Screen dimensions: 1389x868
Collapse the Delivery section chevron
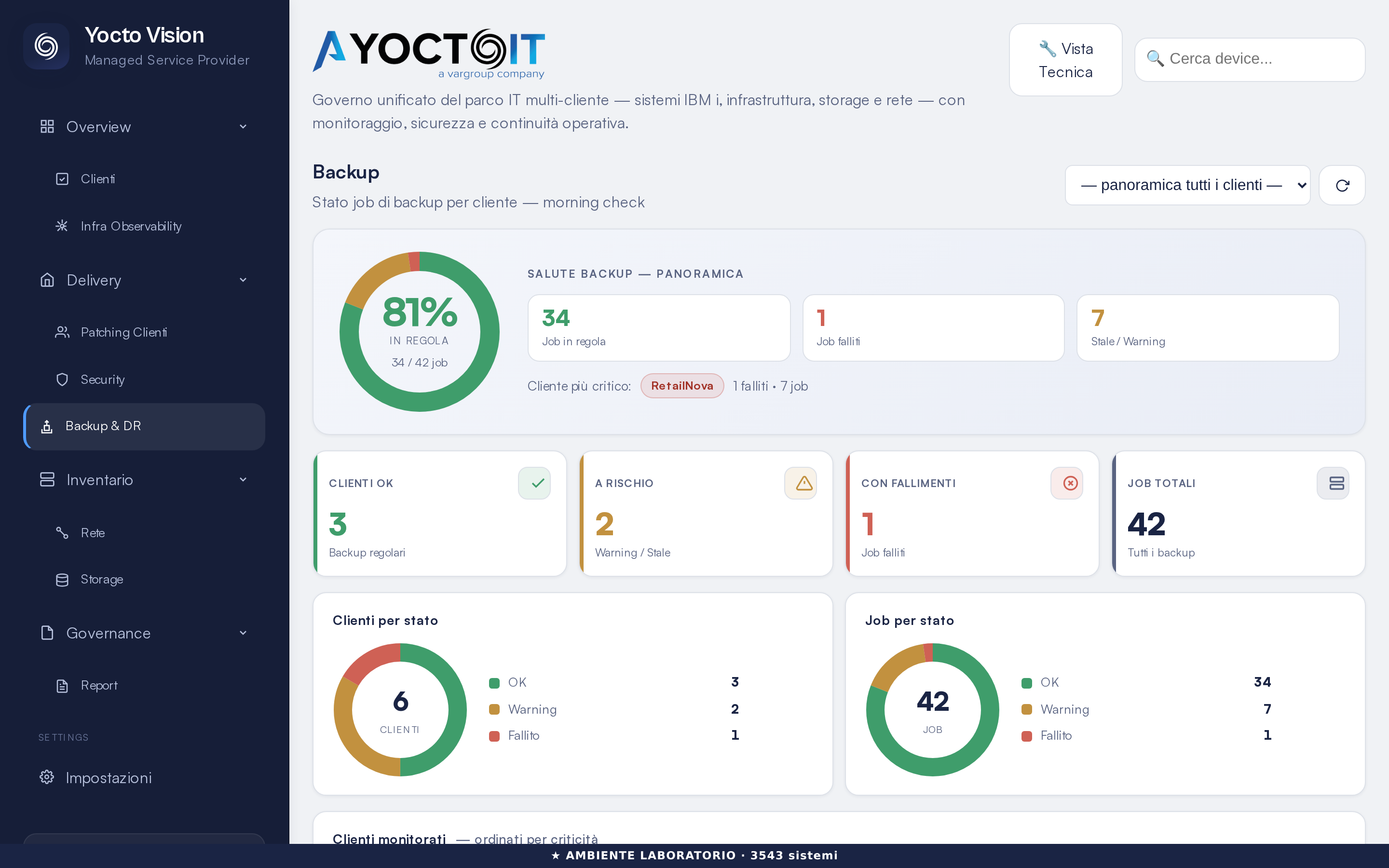(x=243, y=280)
